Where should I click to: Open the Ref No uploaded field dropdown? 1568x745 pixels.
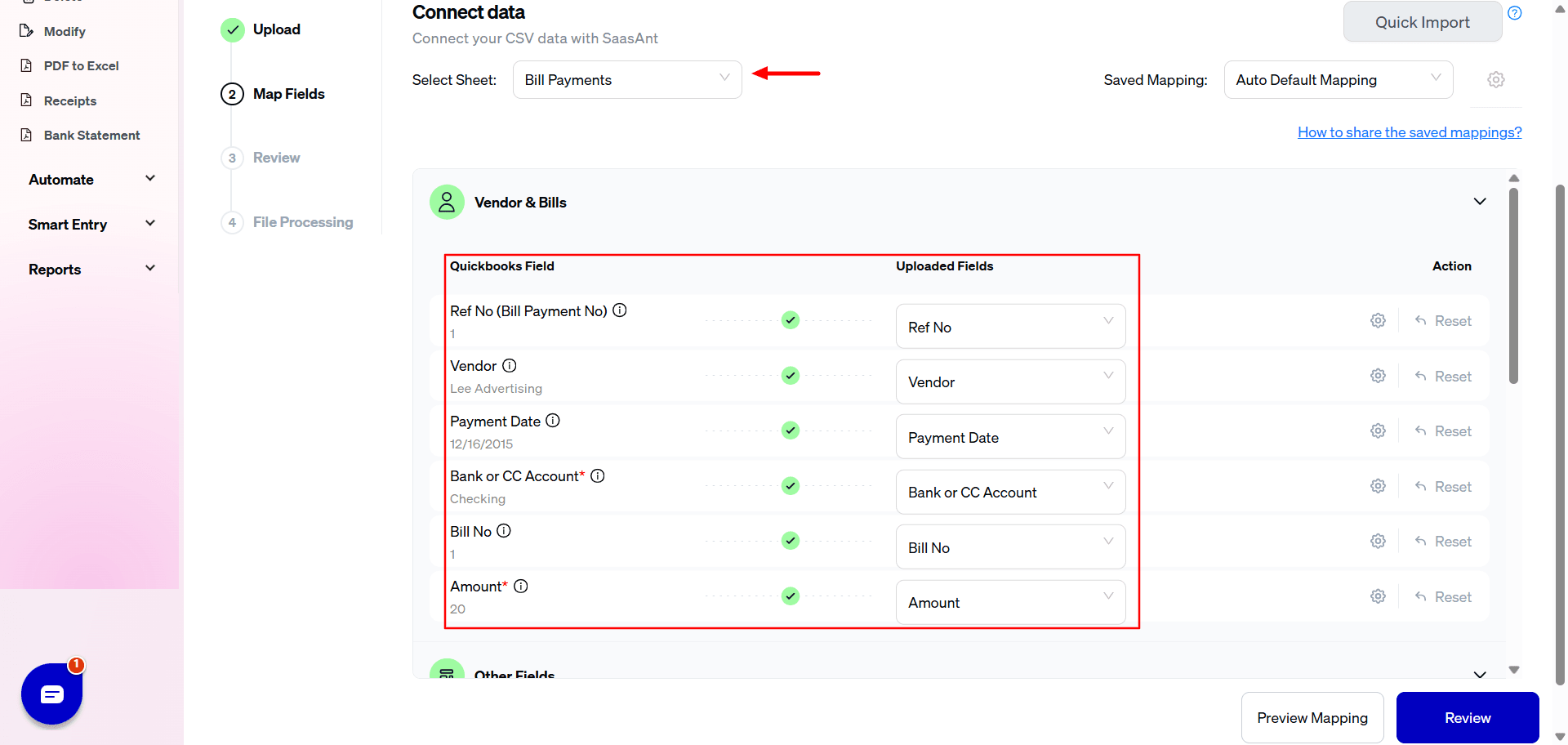coord(1010,327)
